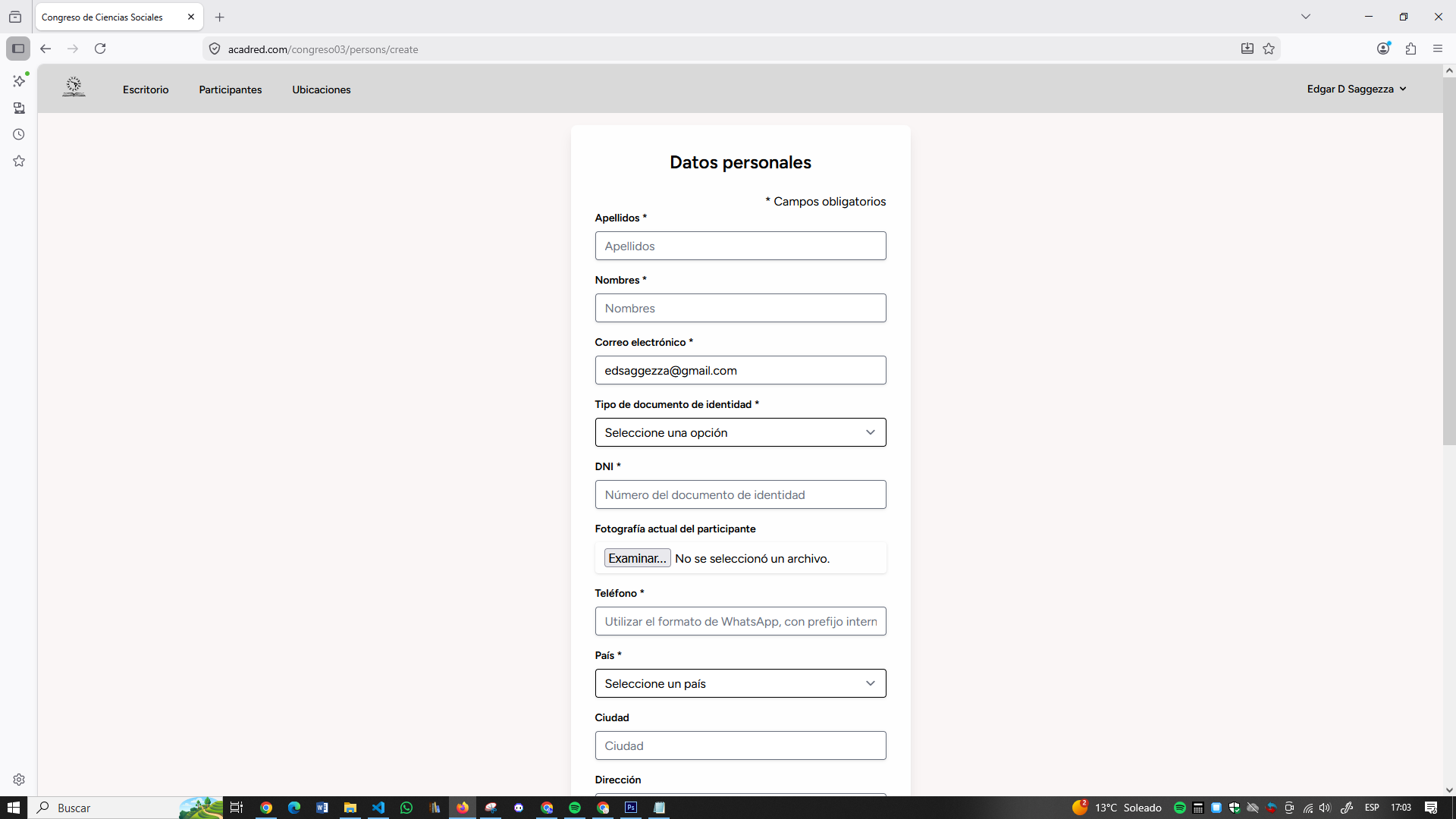The height and width of the screenshot is (819, 1456).
Task: Open synced tabs in the sidebar
Action: pos(19,108)
